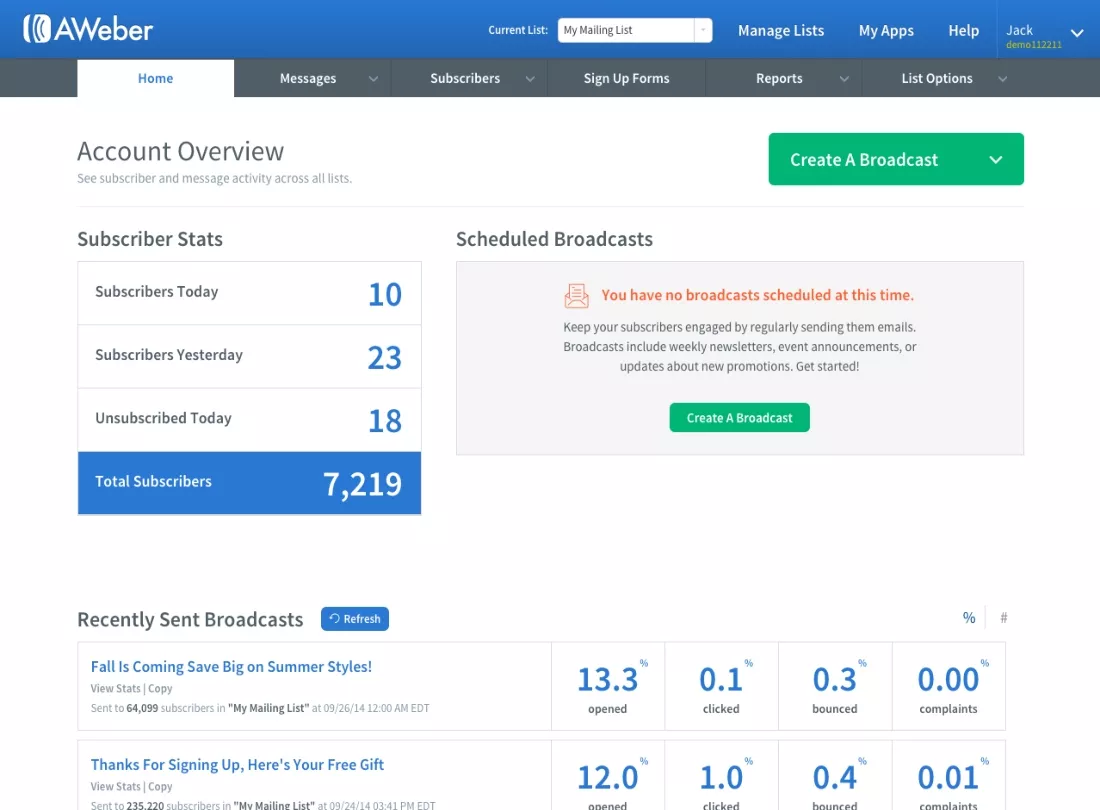Expand the Messages menu arrow
Viewport: 1100px width, 810px height.
[x=374, y=79]
